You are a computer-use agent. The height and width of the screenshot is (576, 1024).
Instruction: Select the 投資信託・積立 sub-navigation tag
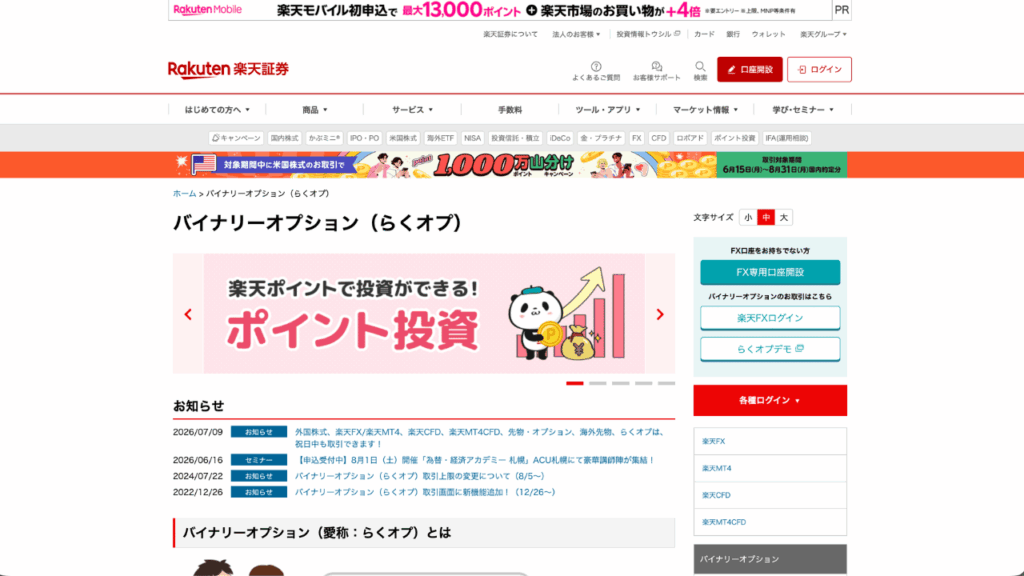(515, 138)
